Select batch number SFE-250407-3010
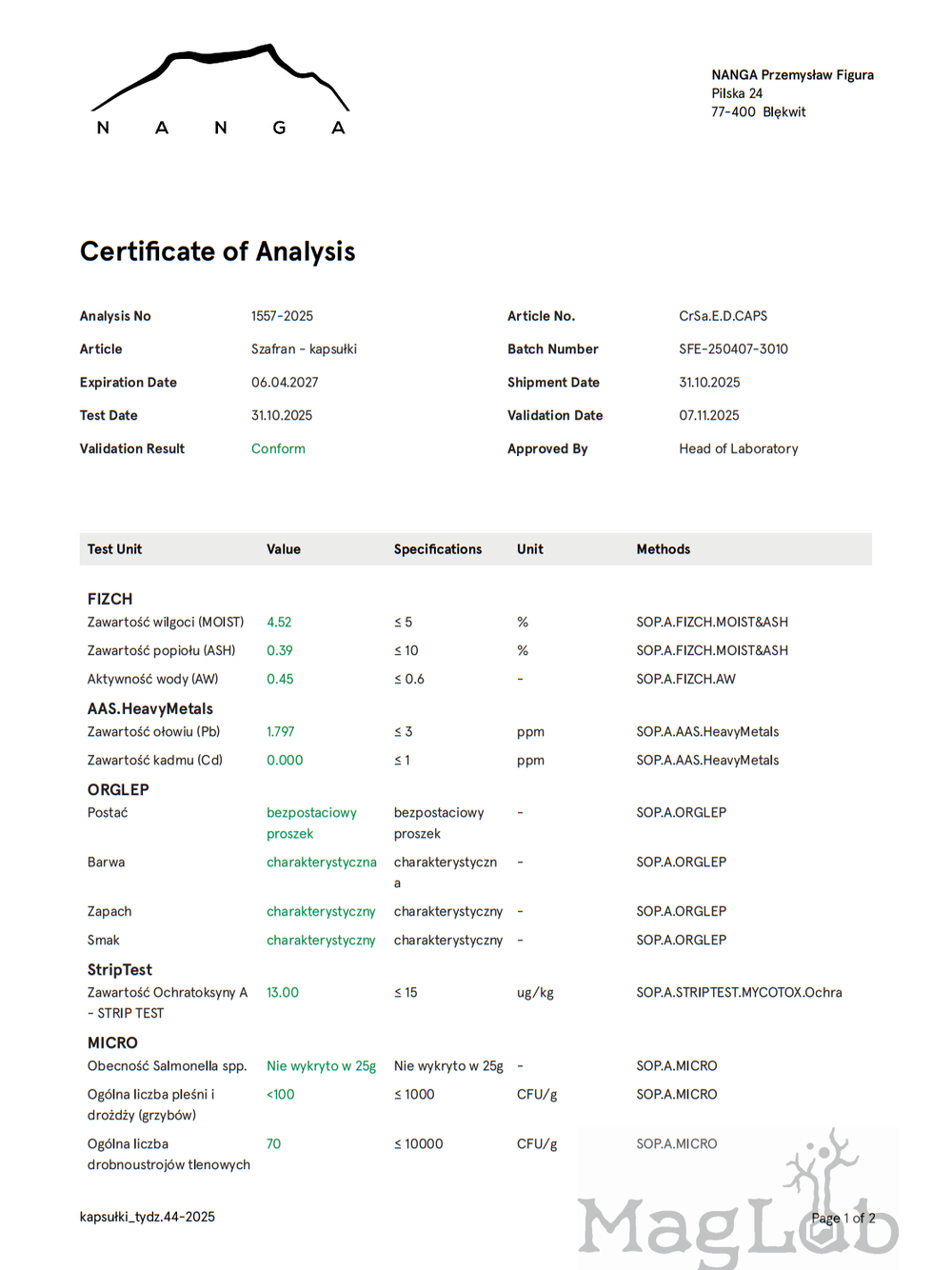 (x=733, y=349)
